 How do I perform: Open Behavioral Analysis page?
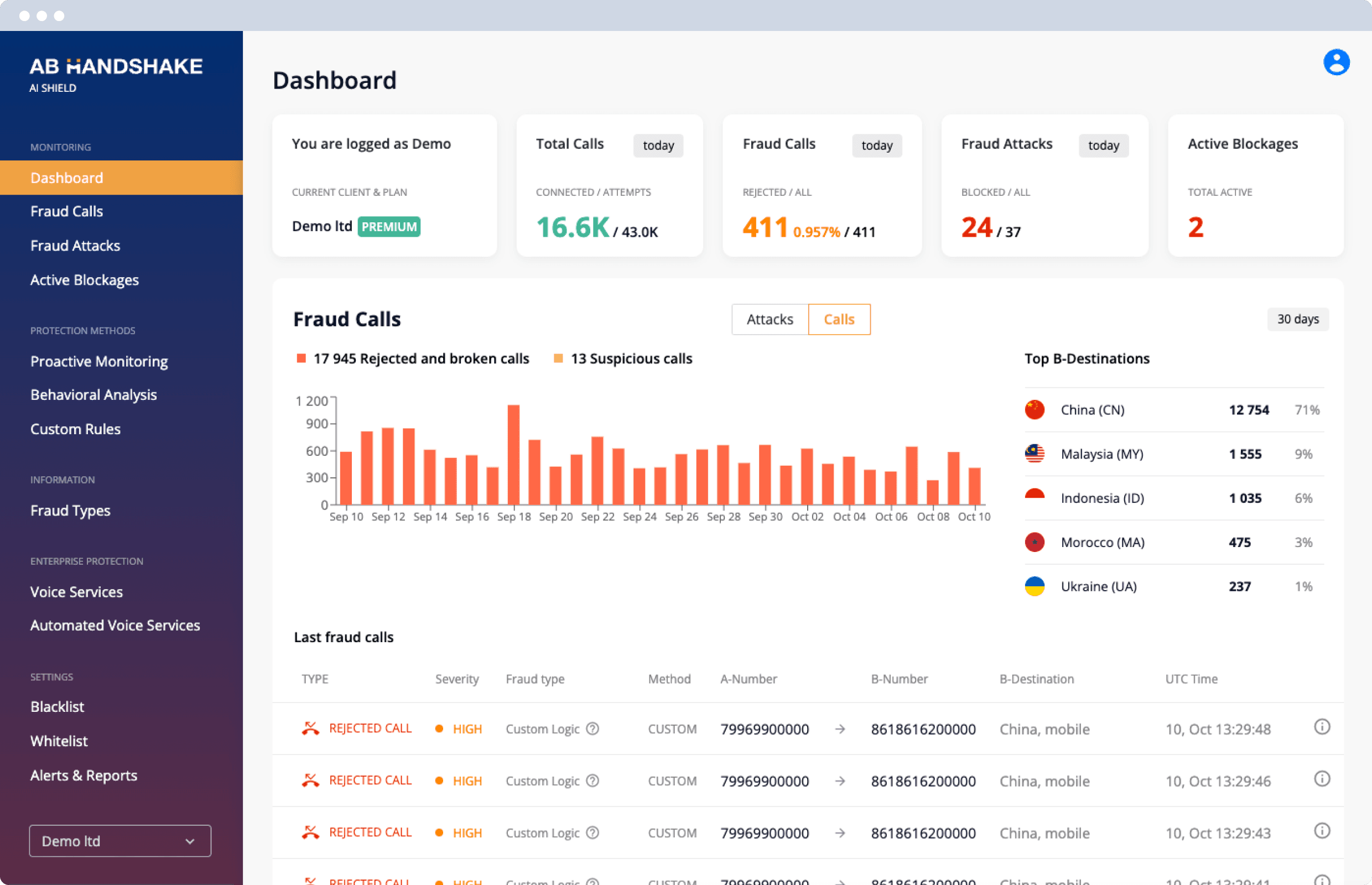93,395
